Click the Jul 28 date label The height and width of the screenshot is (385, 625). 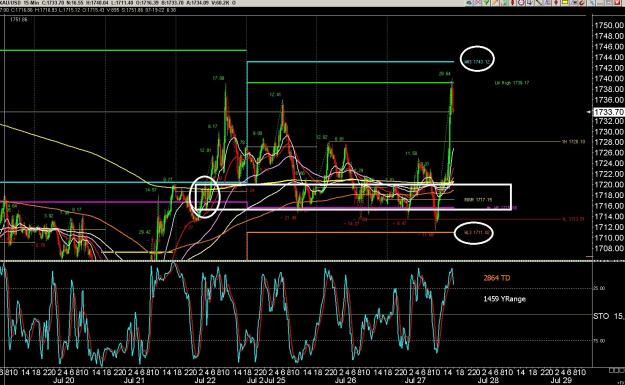pyautogui.click(x=488, y=380)
